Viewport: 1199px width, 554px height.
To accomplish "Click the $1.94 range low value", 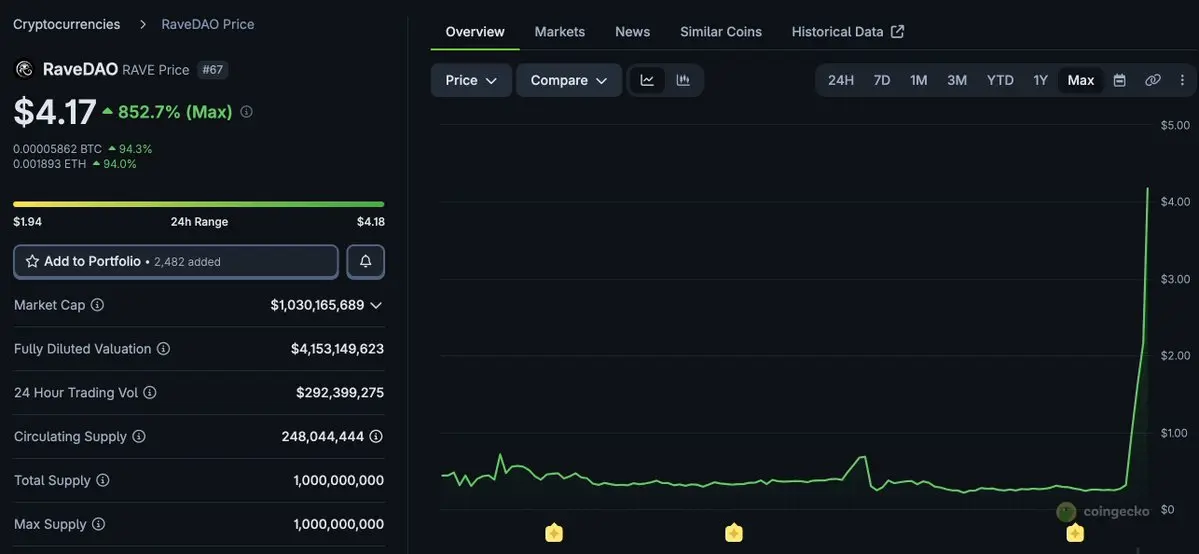I will pyautogui.click(x=28, y=222).
